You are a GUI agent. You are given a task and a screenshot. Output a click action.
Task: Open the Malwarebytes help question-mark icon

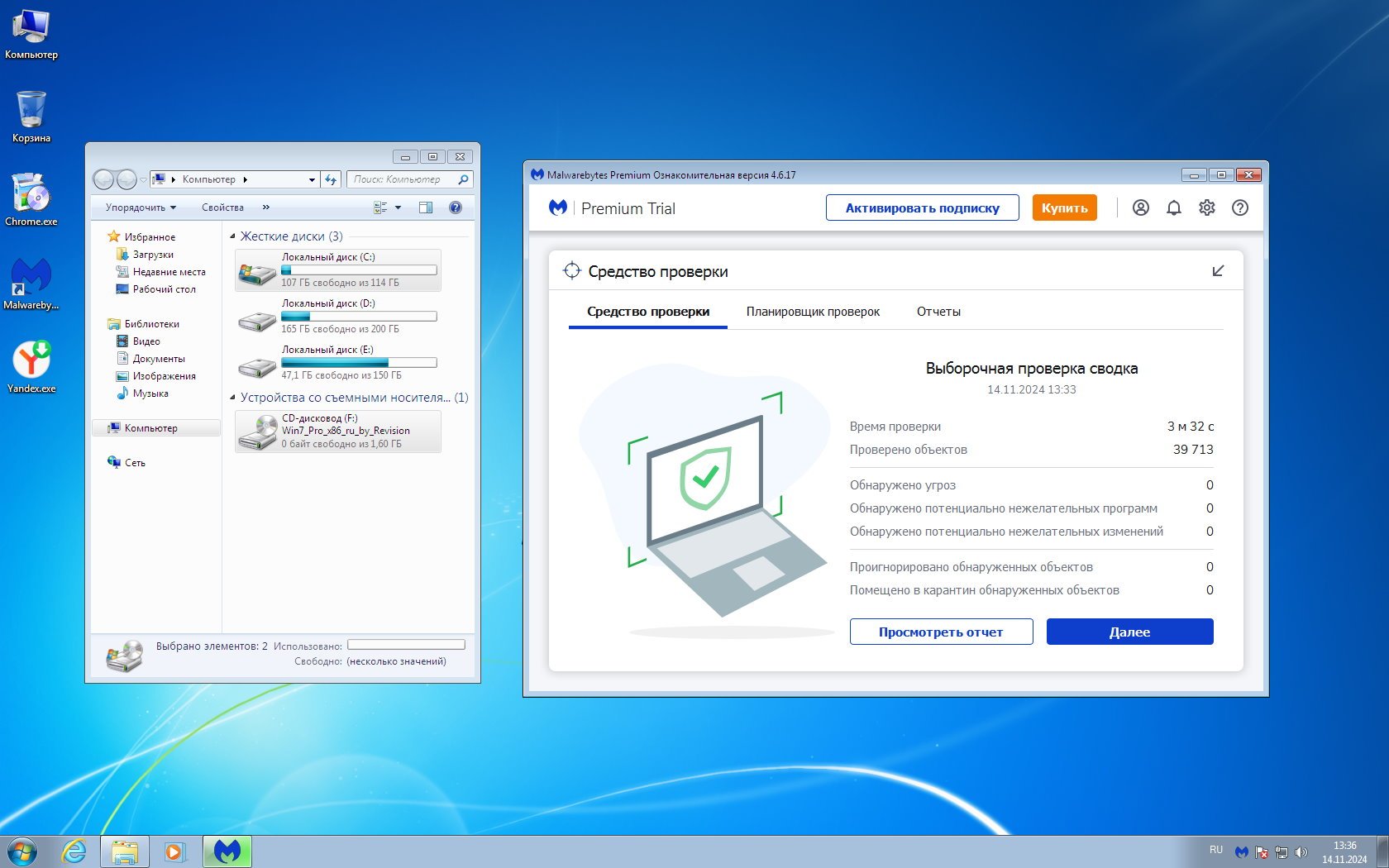(1240, 207)
